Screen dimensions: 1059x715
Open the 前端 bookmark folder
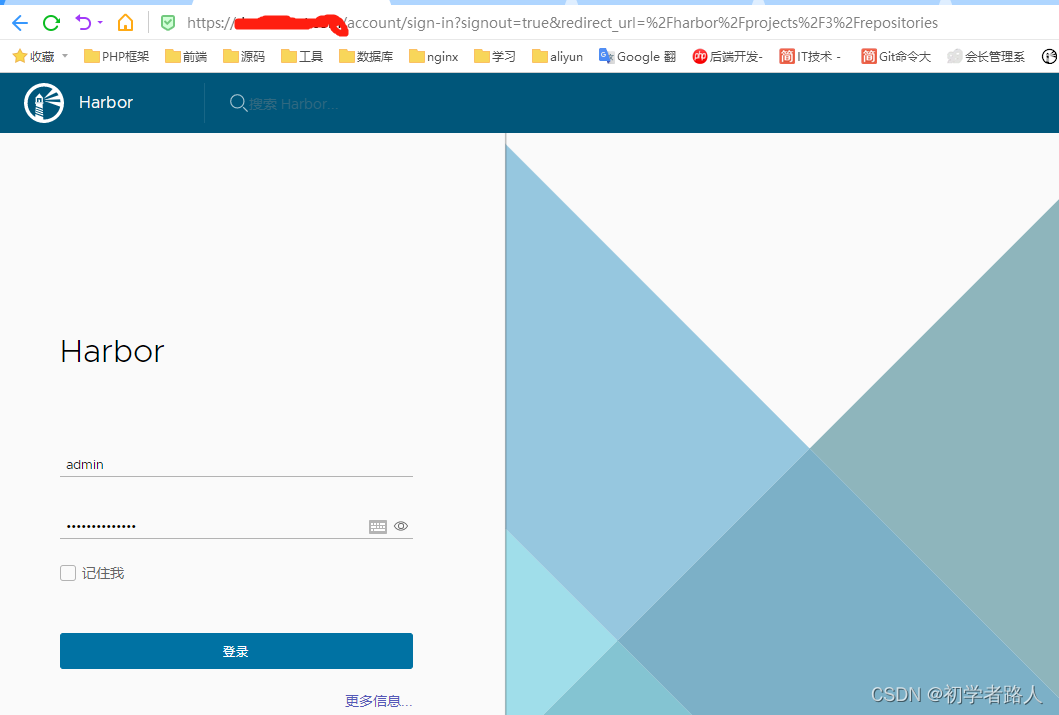186,57
